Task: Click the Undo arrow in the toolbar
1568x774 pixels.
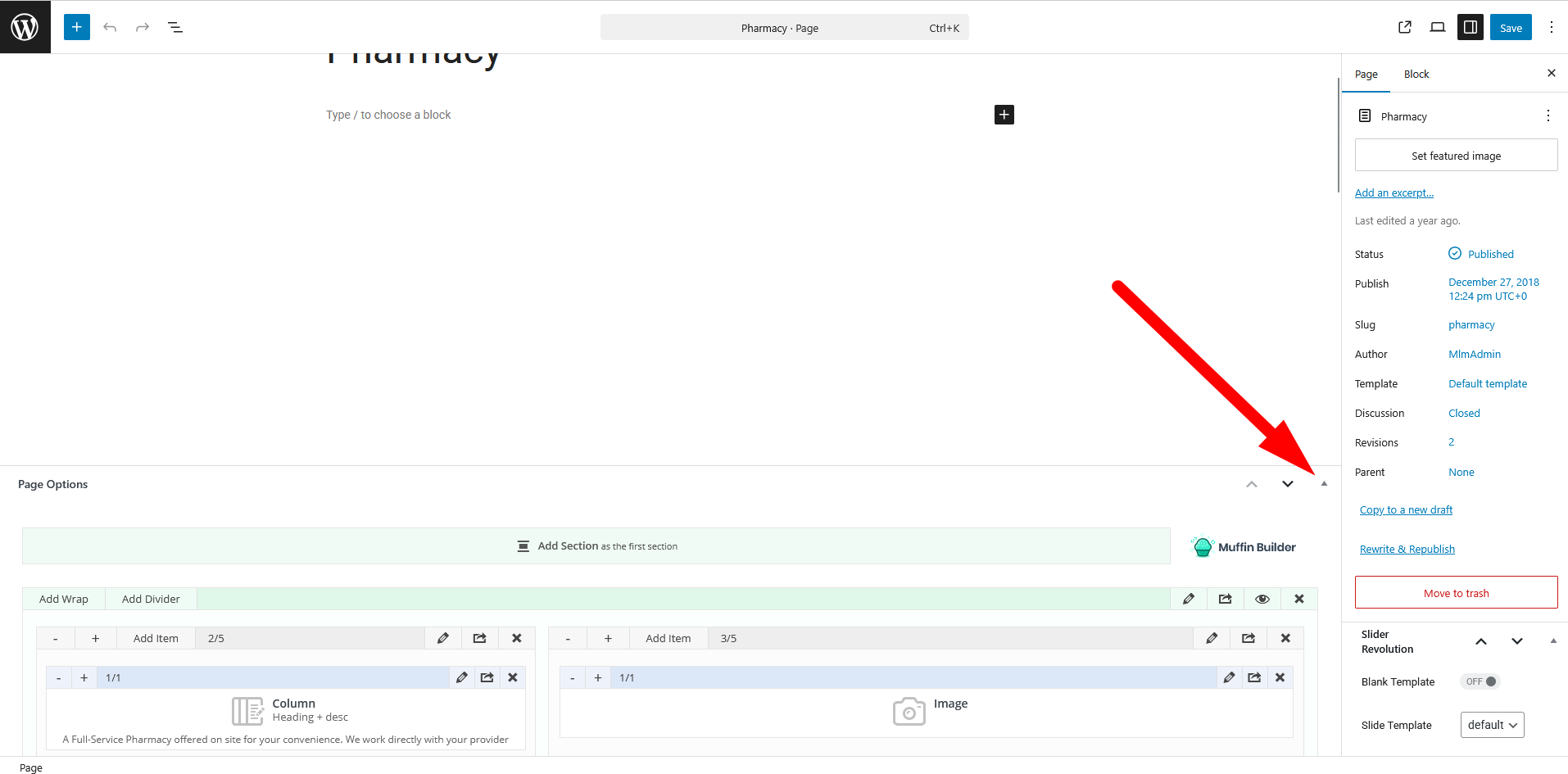Action: point(110,27)
